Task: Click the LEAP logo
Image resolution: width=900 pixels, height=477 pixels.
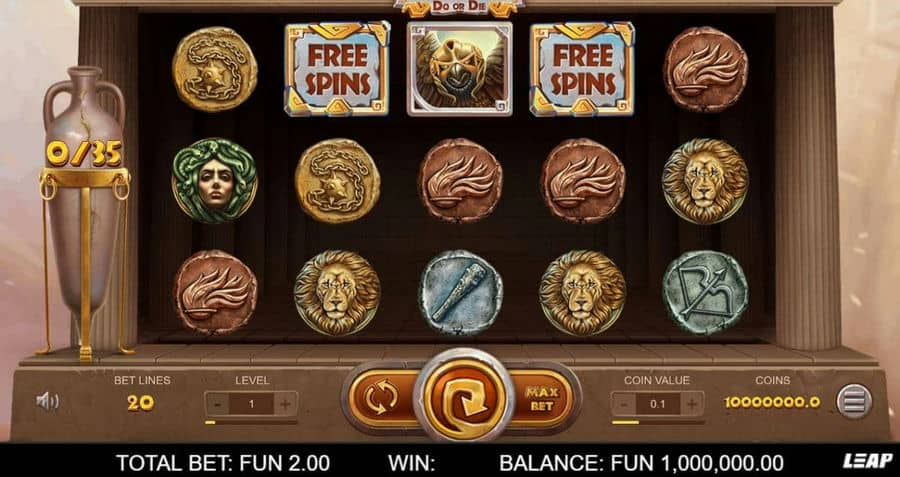Action: click(x=867, y=460)
